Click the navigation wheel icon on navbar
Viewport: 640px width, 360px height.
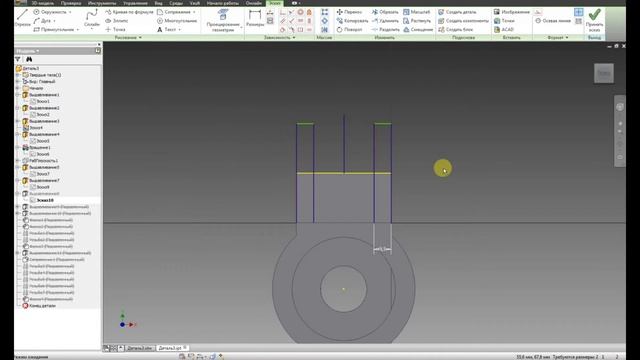620,107
